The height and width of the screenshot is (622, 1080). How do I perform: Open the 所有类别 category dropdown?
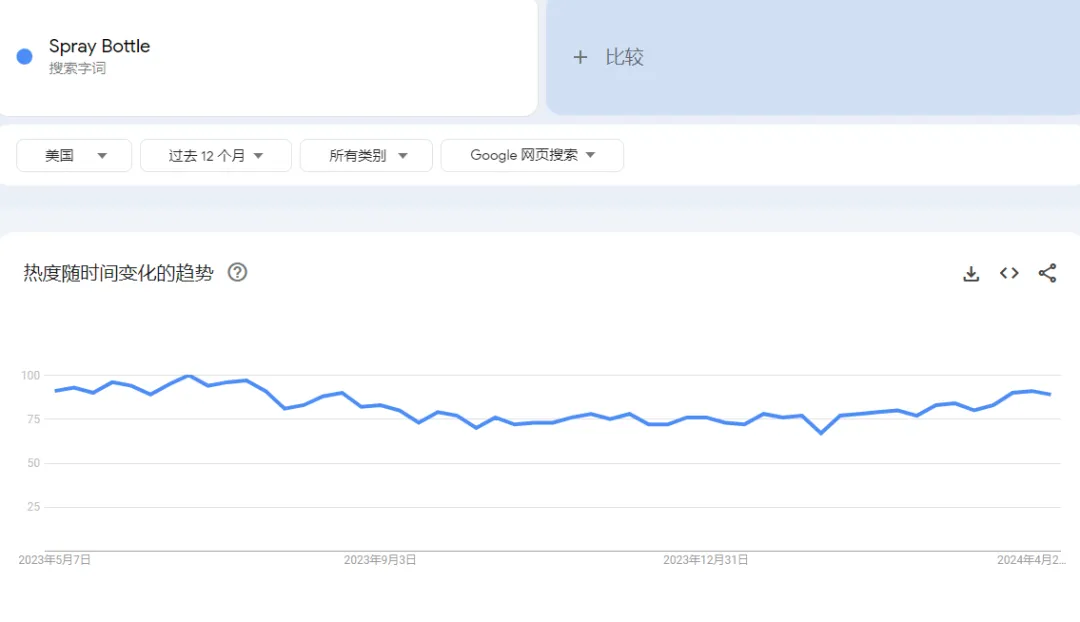click(366, 155)
